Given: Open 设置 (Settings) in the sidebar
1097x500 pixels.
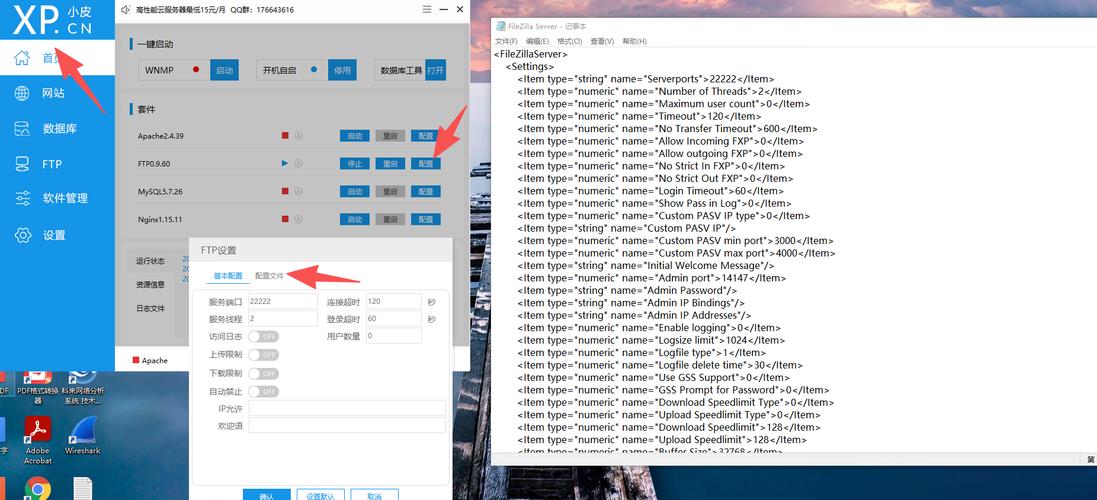Looking at the screenshot, I should 53,235.
